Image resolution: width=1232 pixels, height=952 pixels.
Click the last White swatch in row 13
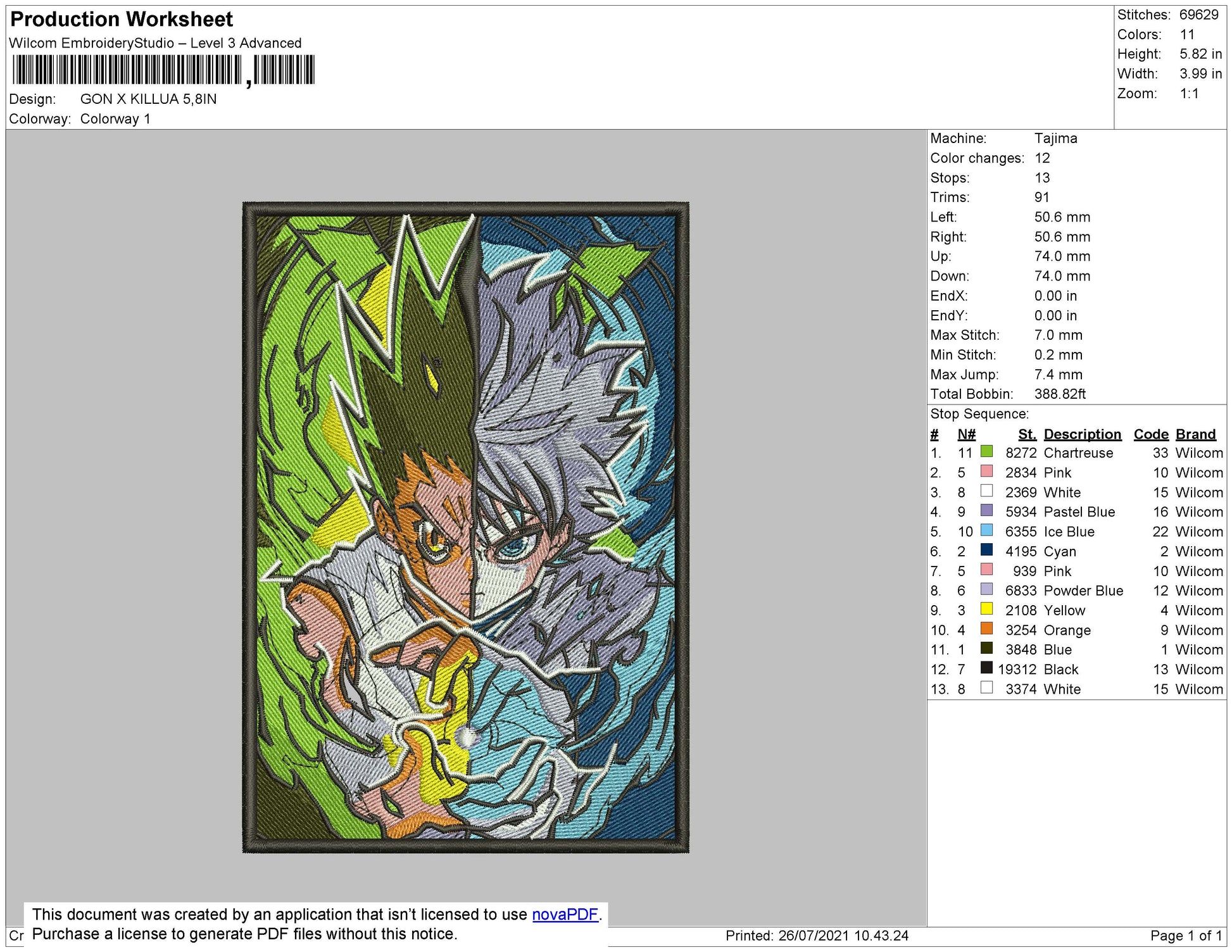coord(986,687)
